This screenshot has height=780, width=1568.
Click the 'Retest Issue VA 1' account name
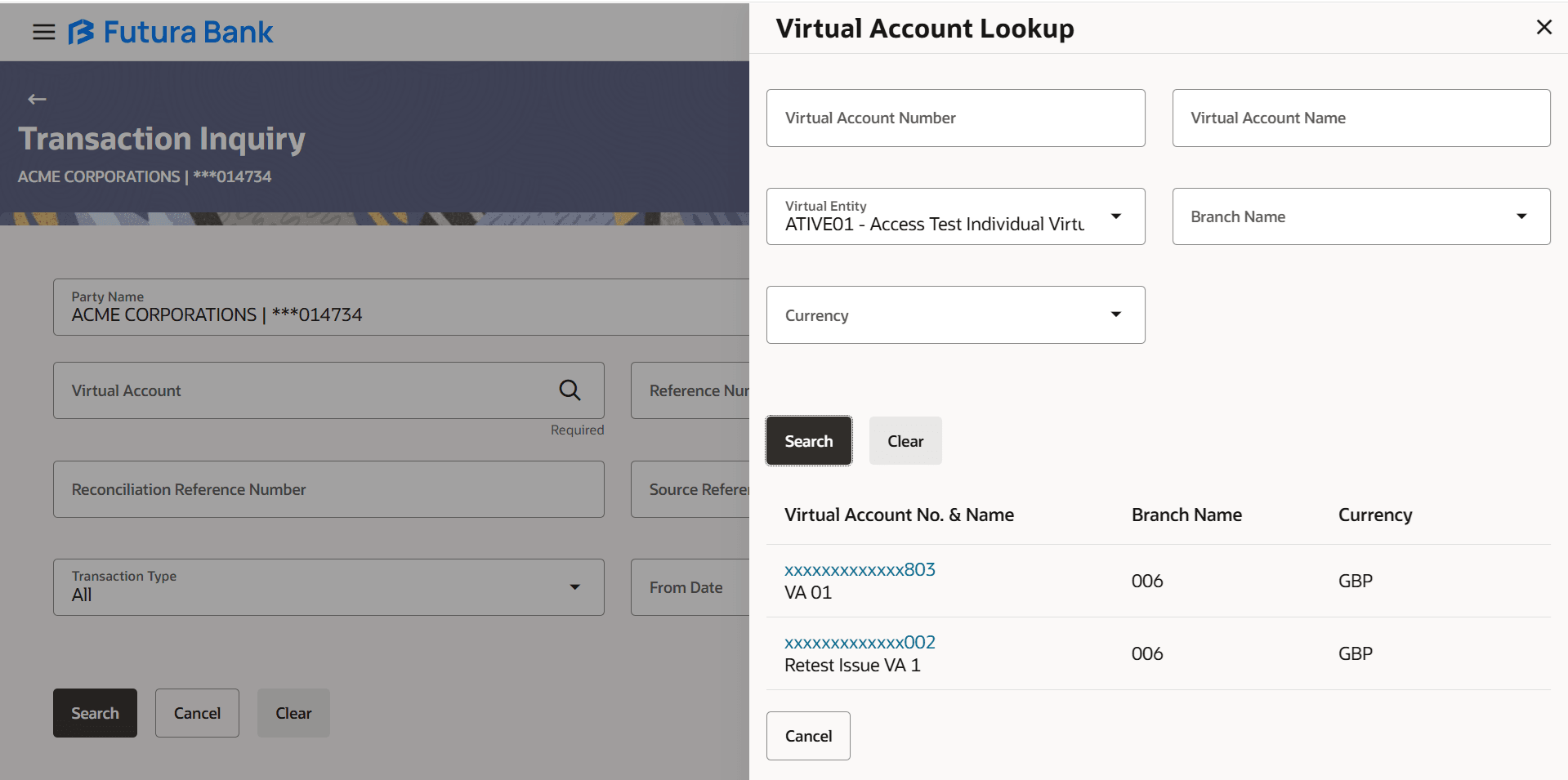[852, 666]
